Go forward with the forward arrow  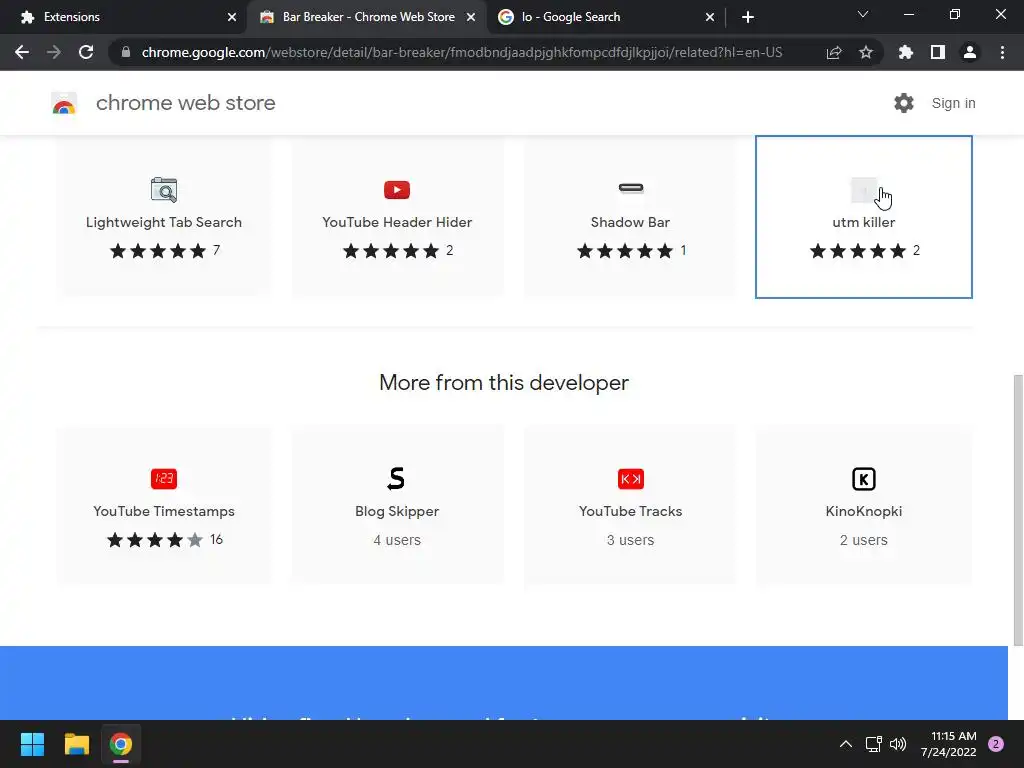[54, 52]
